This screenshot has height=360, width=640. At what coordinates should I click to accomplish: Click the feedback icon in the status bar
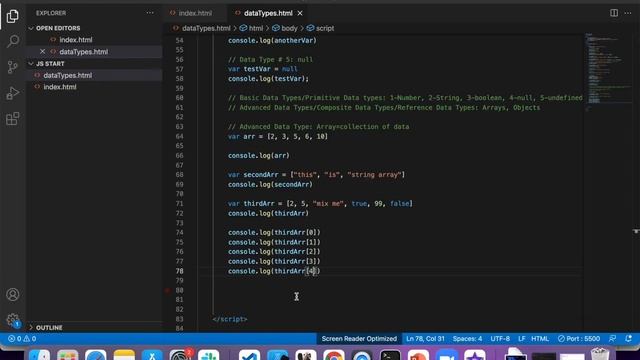[613, 339]
